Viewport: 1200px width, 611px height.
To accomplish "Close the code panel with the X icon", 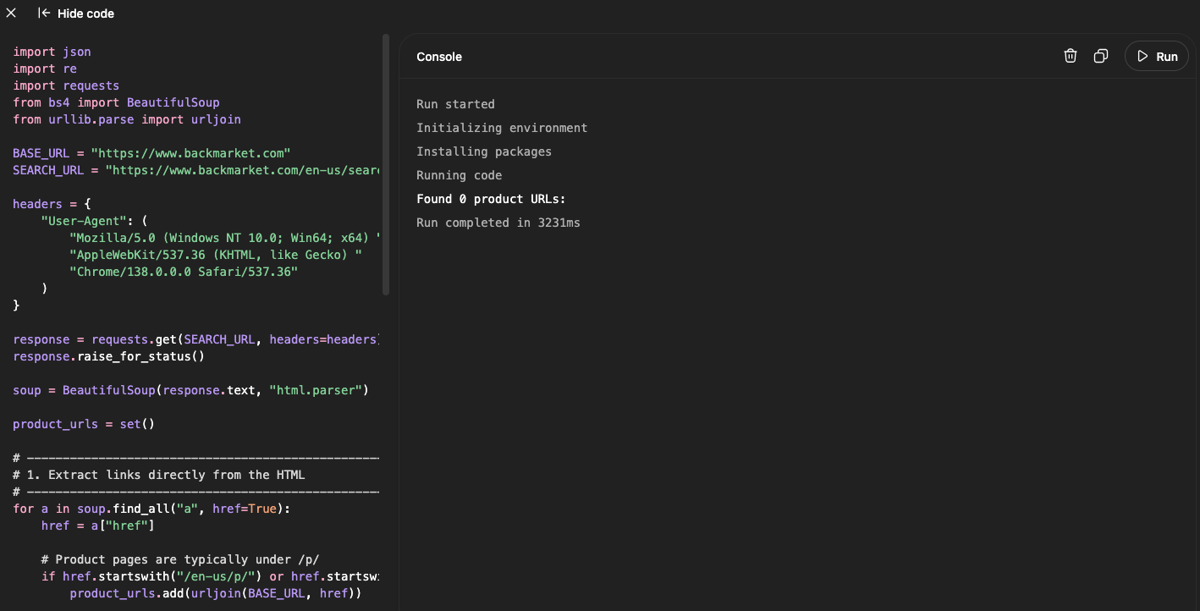I will tap(11, 13).
